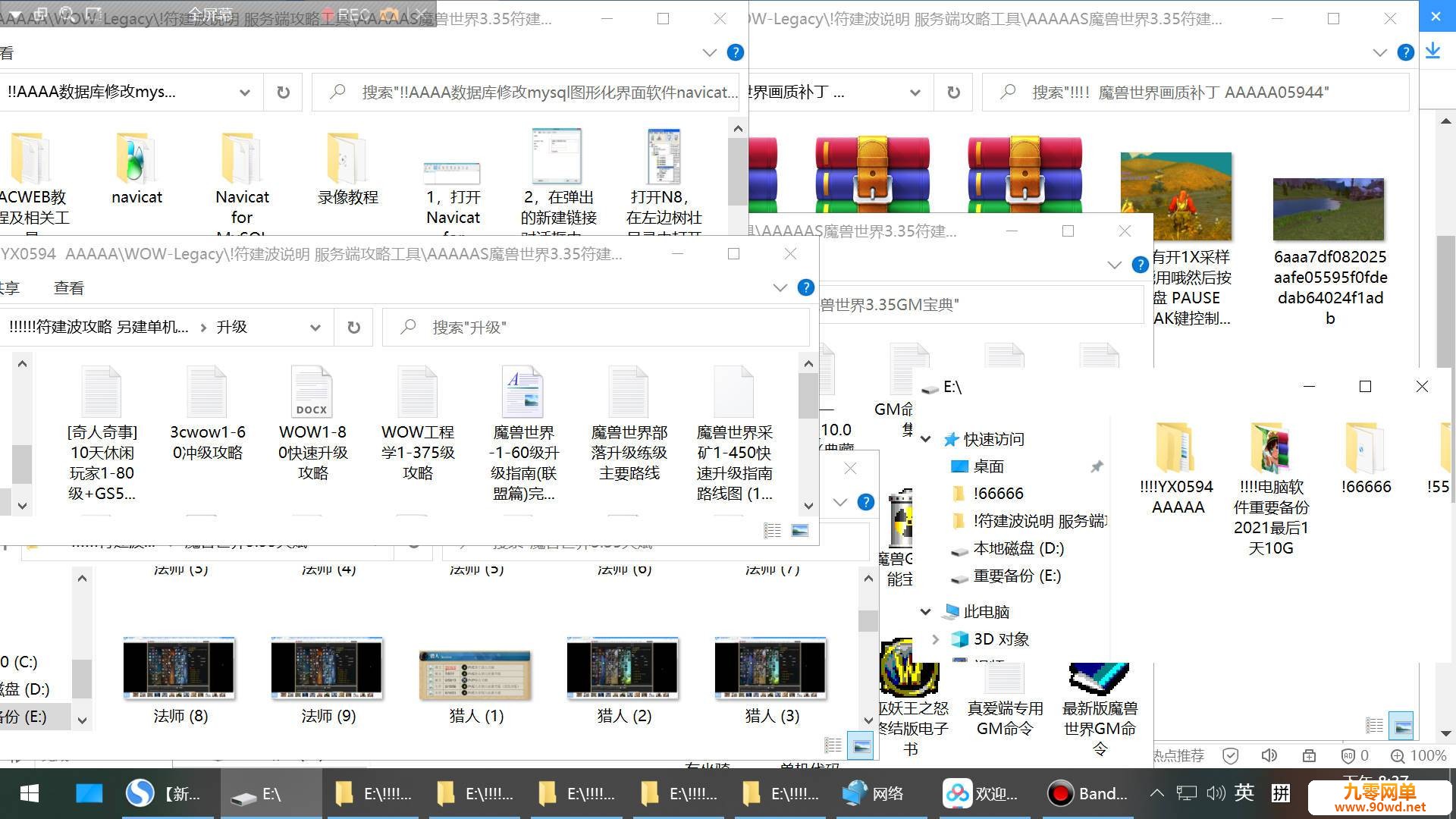
Task: Open the WOW1-80快速升级攻略 docx file
Action: pyautogui.click(x=312, y=392)
